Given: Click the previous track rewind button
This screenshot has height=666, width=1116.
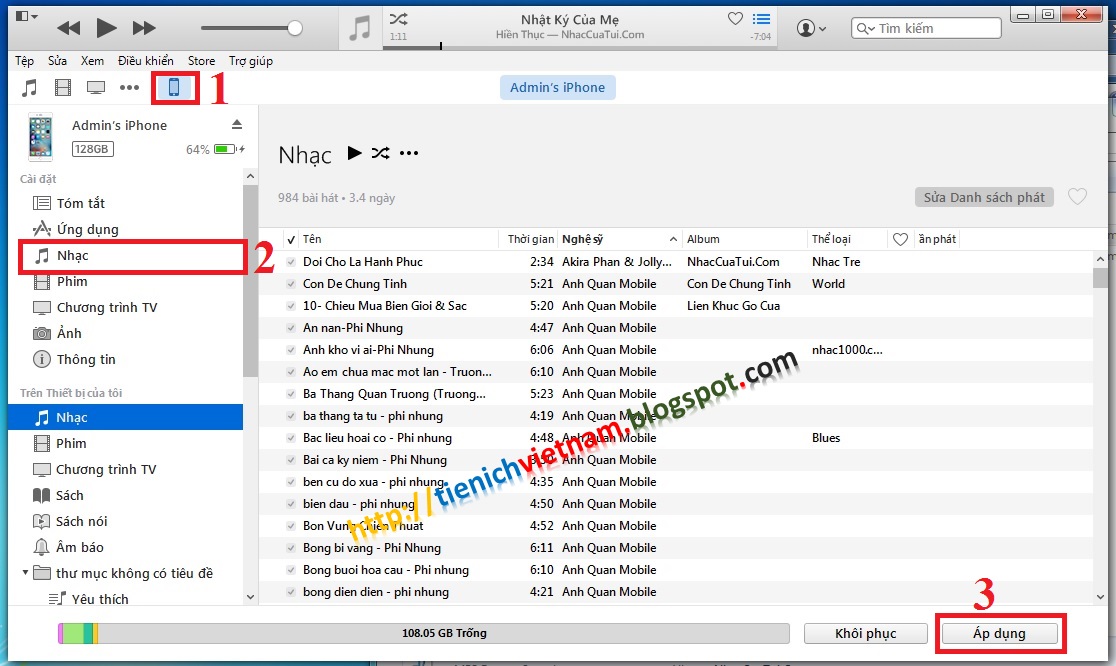Looking at the screenshot, I should (68, 28).
